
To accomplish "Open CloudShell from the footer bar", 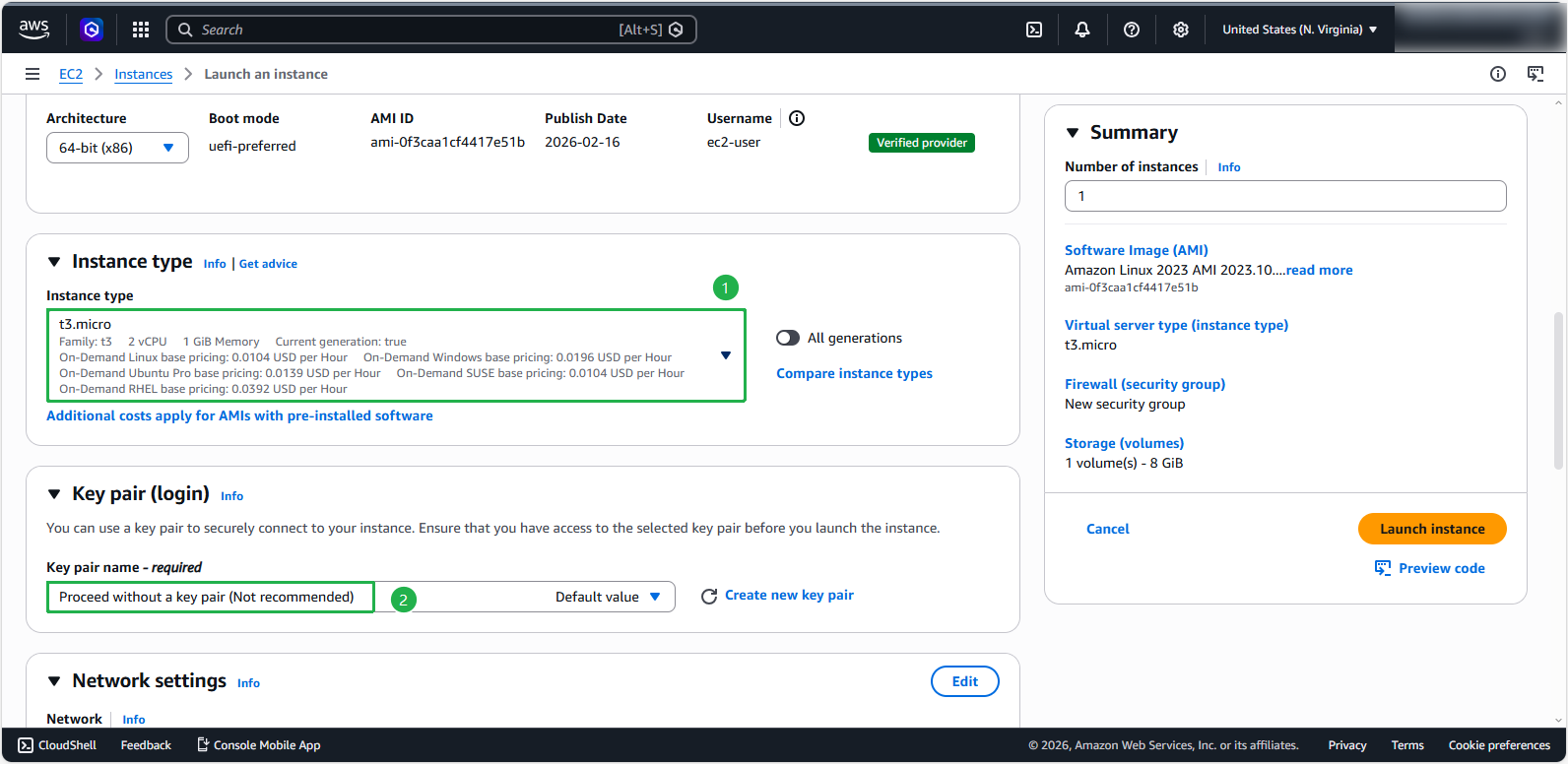I will (x=57, y=745).
